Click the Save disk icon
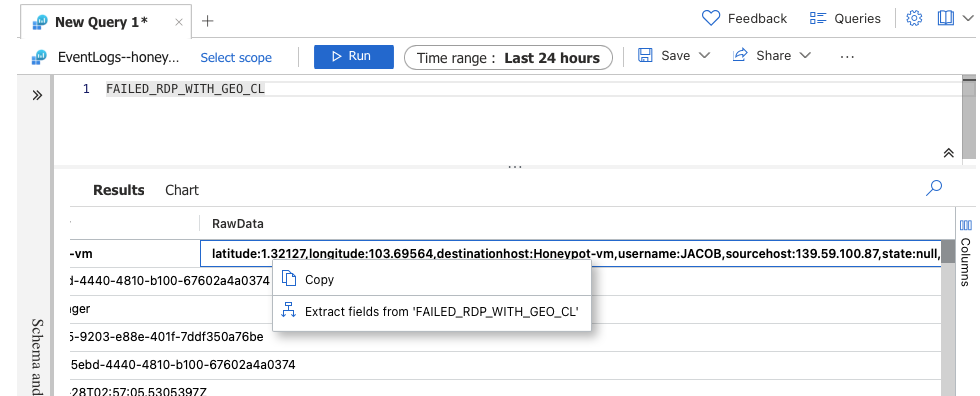This screenshot has height=396, width=980. click(x=645, y=55)
